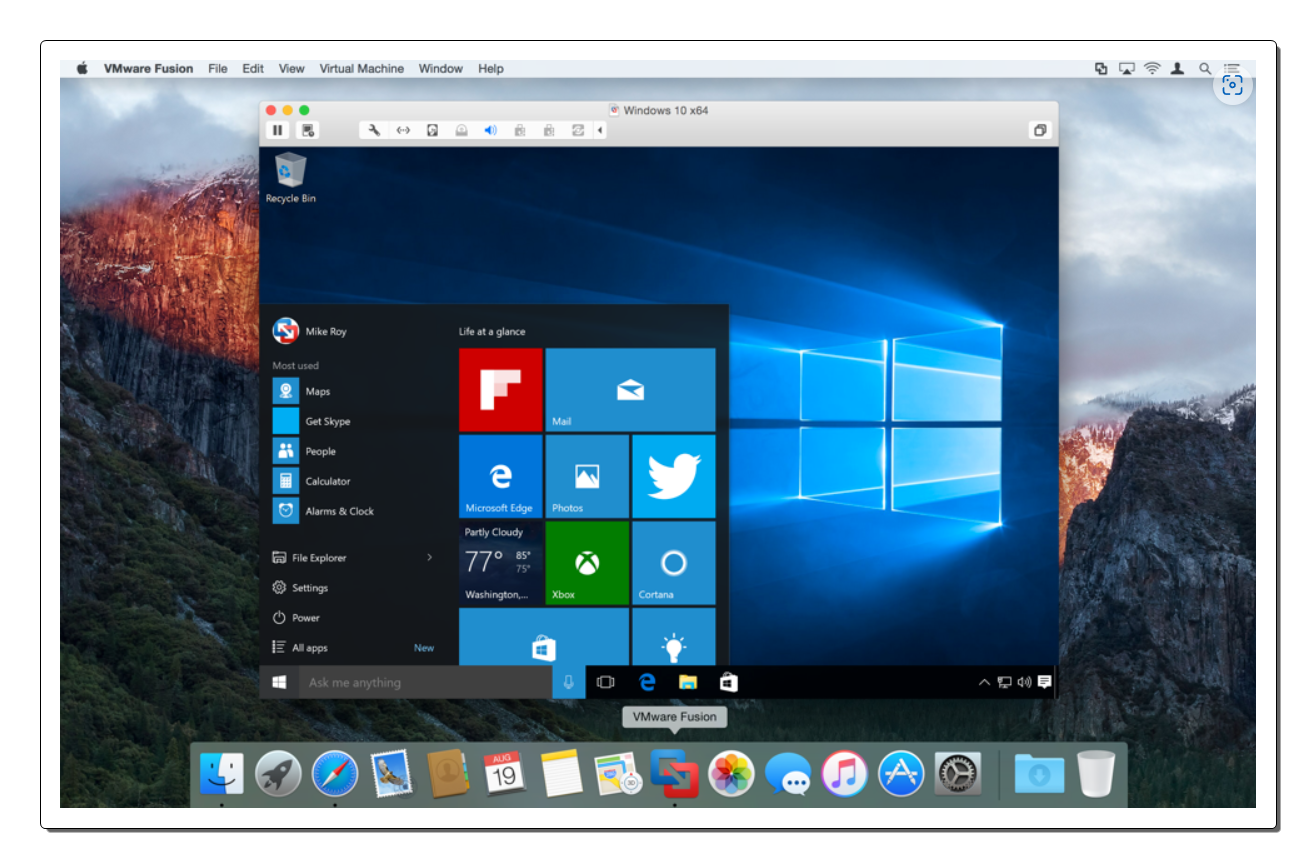
Task: Open Finder from the Dock
Action: (x=221, y=773)
